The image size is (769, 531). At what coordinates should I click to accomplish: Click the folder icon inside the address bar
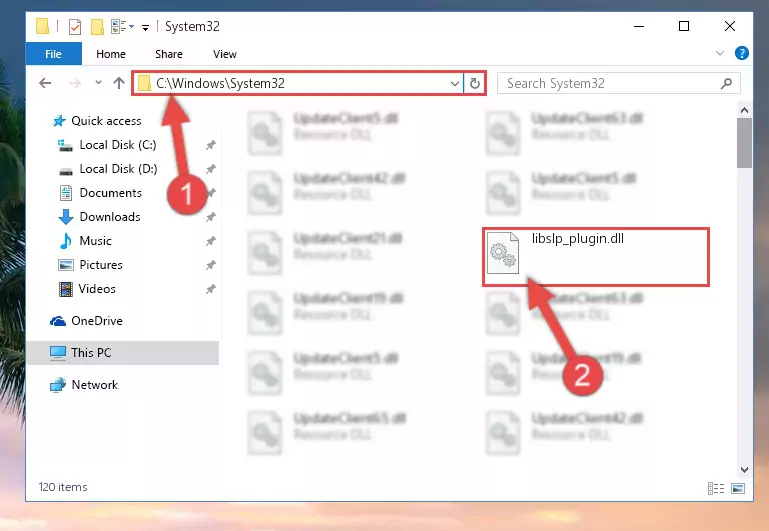coord(144,83)
